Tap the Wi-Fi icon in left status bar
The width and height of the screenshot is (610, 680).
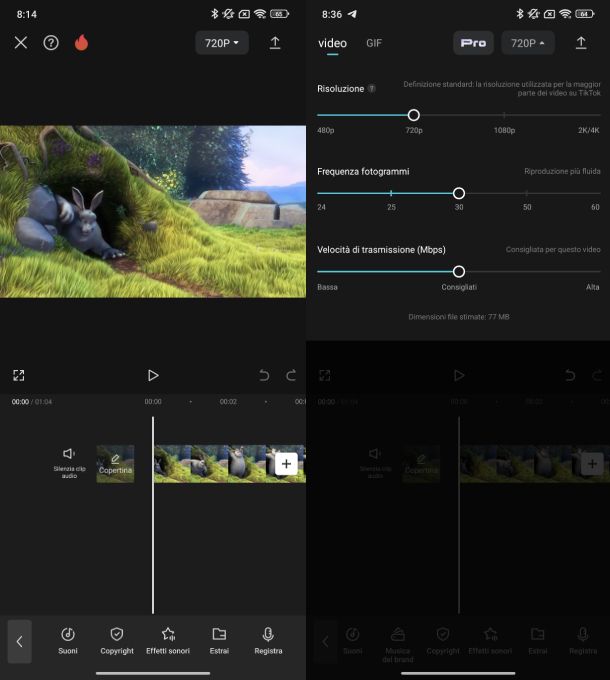click(260, 14)
